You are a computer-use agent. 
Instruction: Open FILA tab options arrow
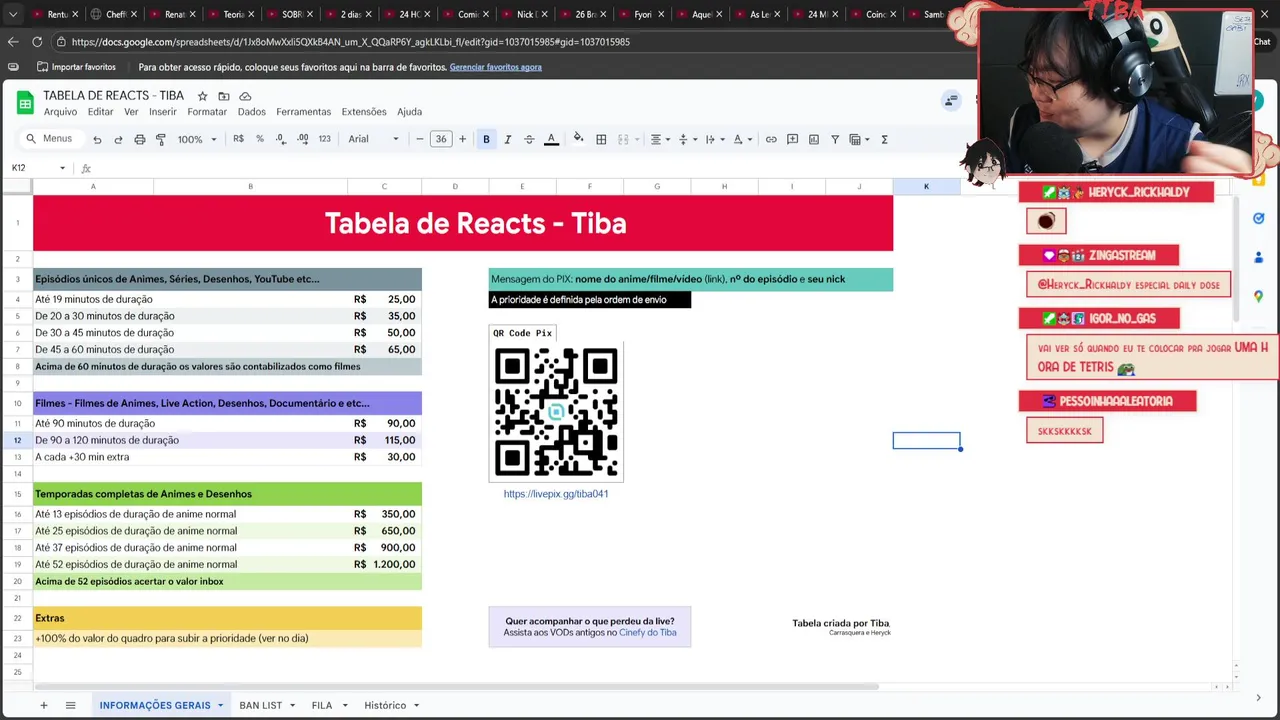click(344, 706)
